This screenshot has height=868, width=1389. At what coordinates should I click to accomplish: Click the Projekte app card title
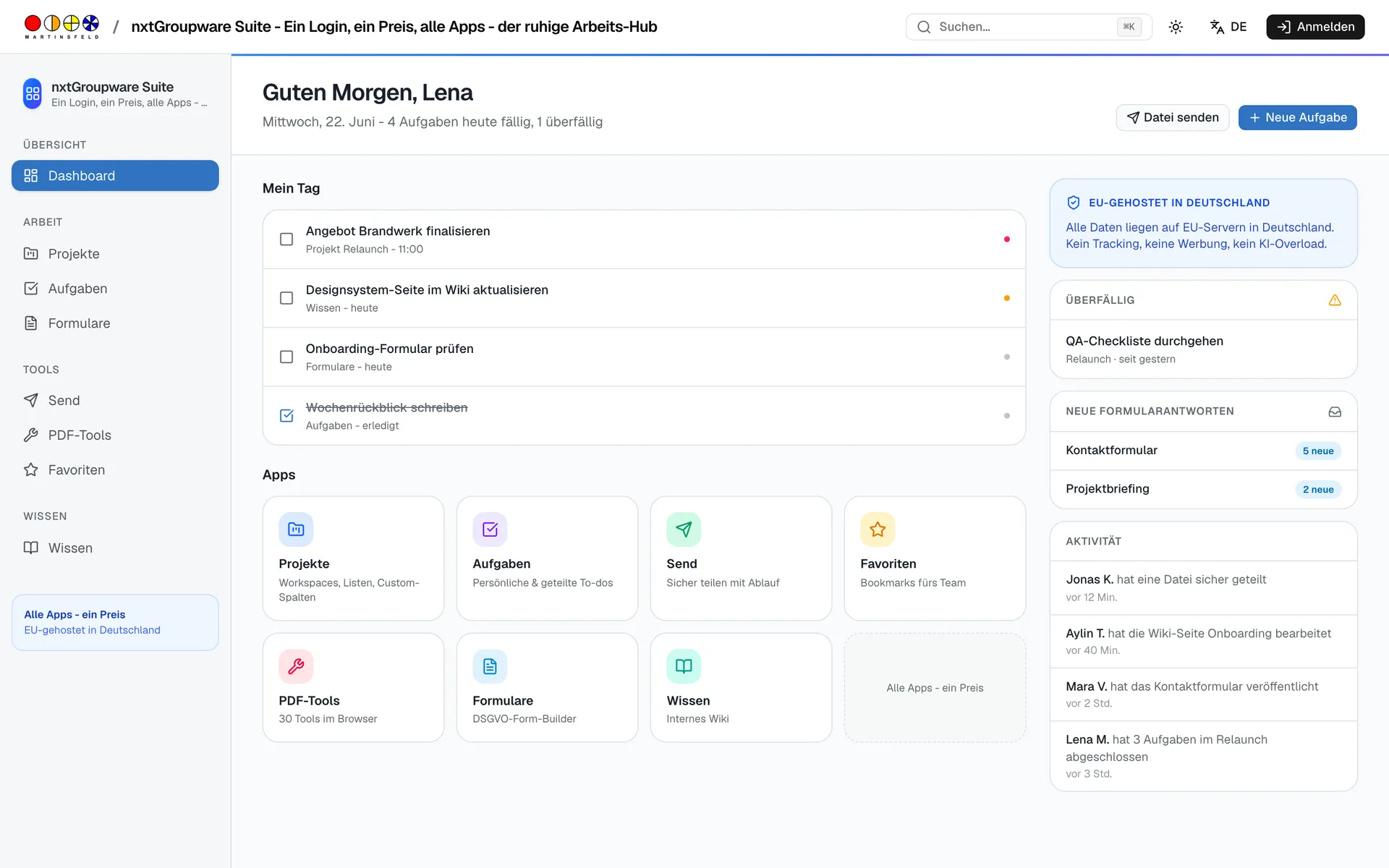click(304, 564)
